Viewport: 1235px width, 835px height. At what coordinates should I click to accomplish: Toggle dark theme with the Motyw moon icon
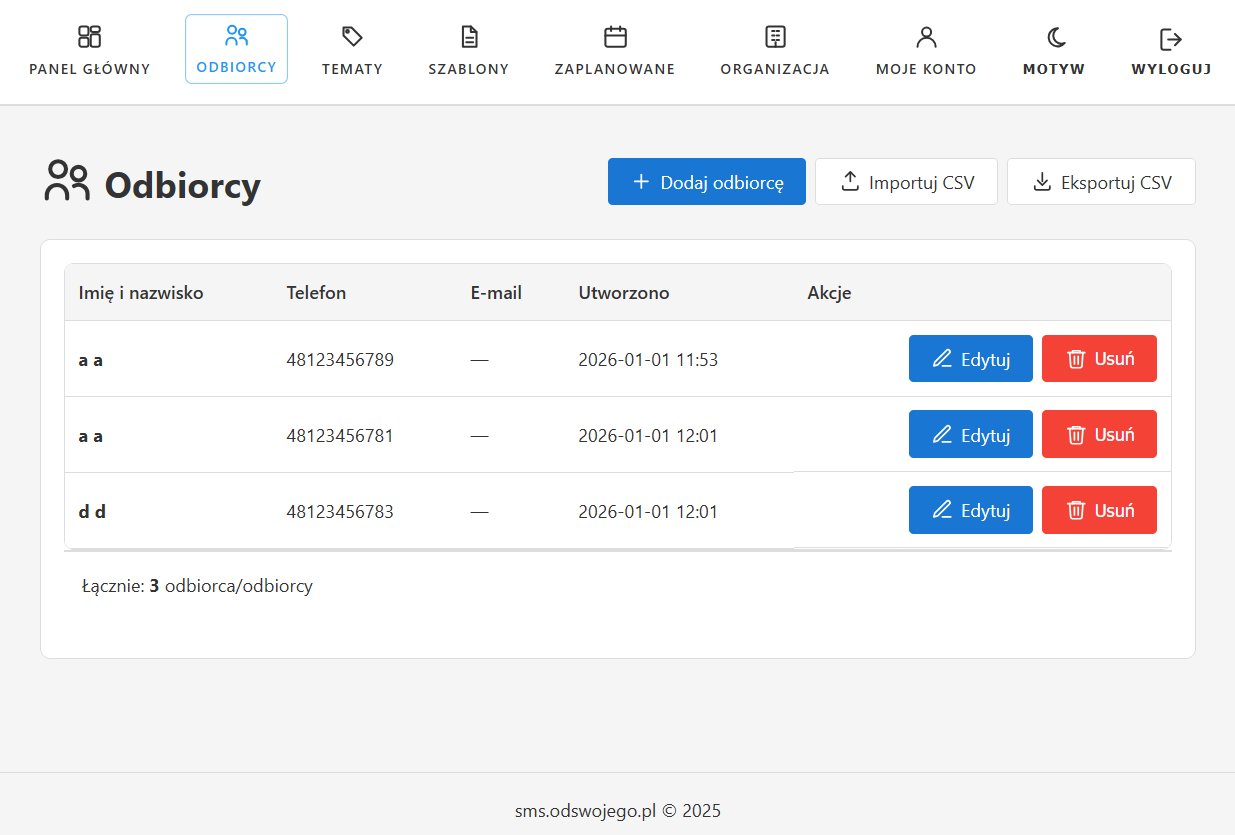(1053, 35)
